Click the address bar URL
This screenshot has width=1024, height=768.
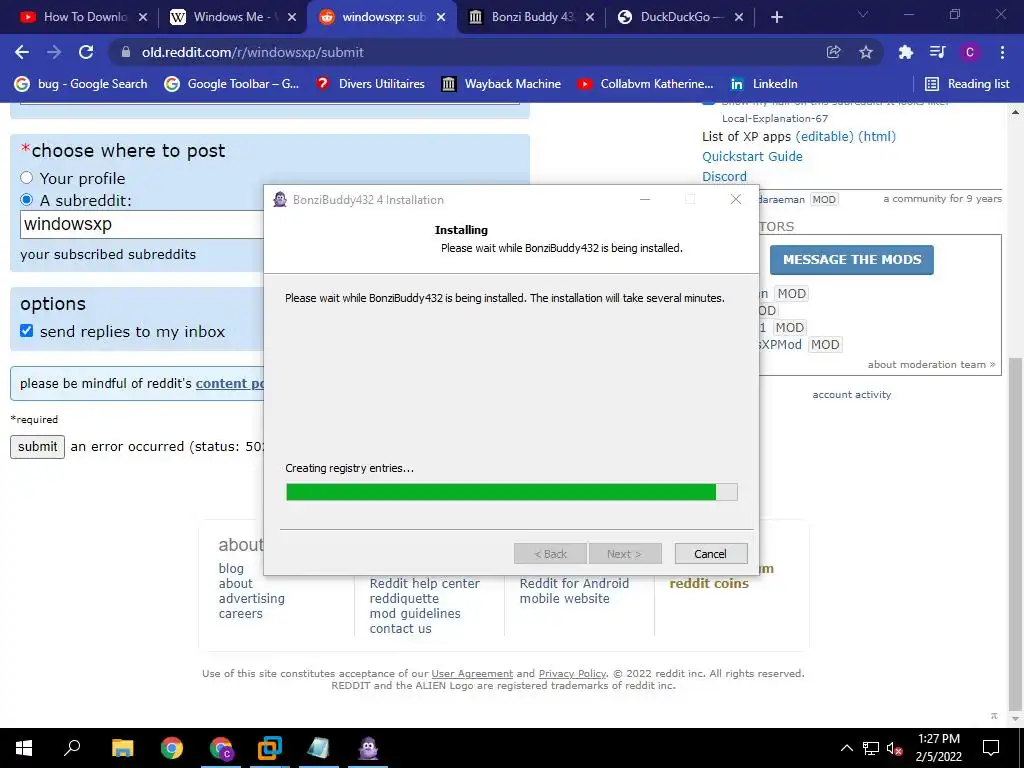click(252, 52)
